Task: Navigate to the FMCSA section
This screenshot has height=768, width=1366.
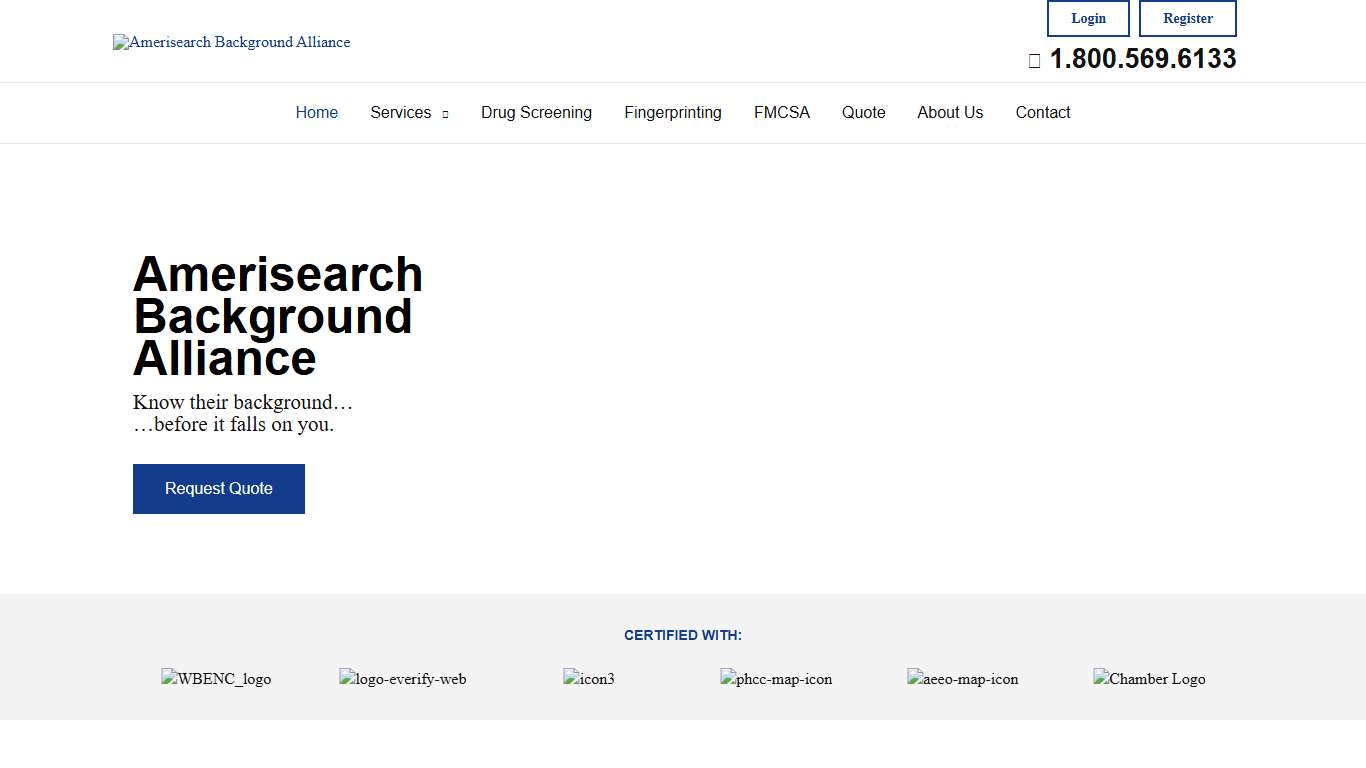Action: pos(782,112)
